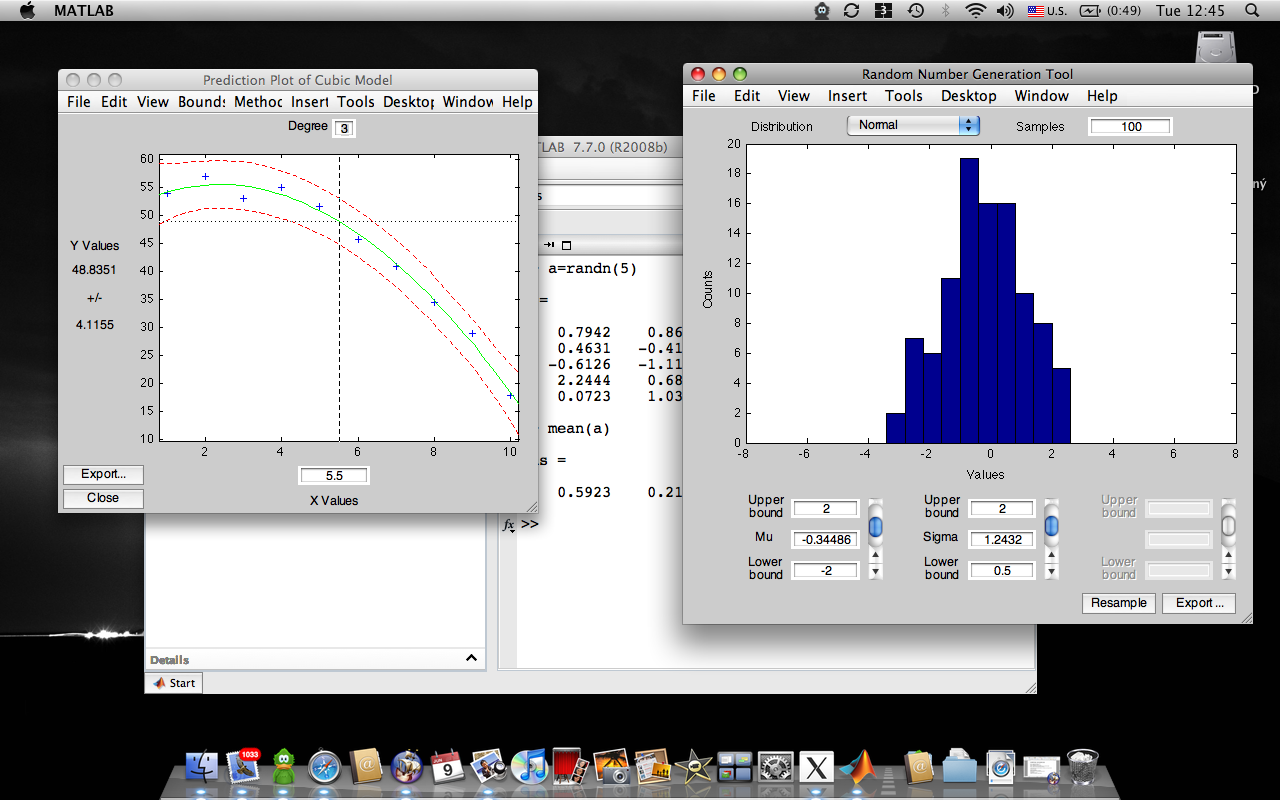Image resolution: width=1280 pixels, height=800 pixels.
Task: Click the Resample button
Action: point(1119,603)
